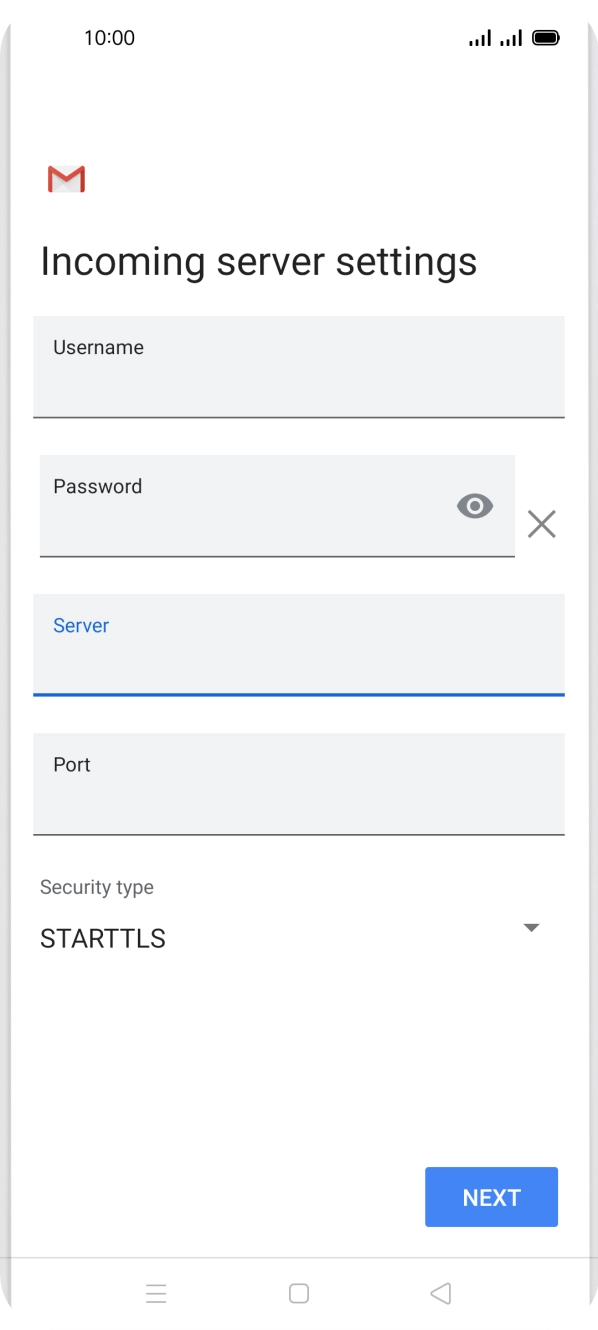Click the Gmail envelope icon
This screenshot has height=1330, width=598.
point(65,178)
